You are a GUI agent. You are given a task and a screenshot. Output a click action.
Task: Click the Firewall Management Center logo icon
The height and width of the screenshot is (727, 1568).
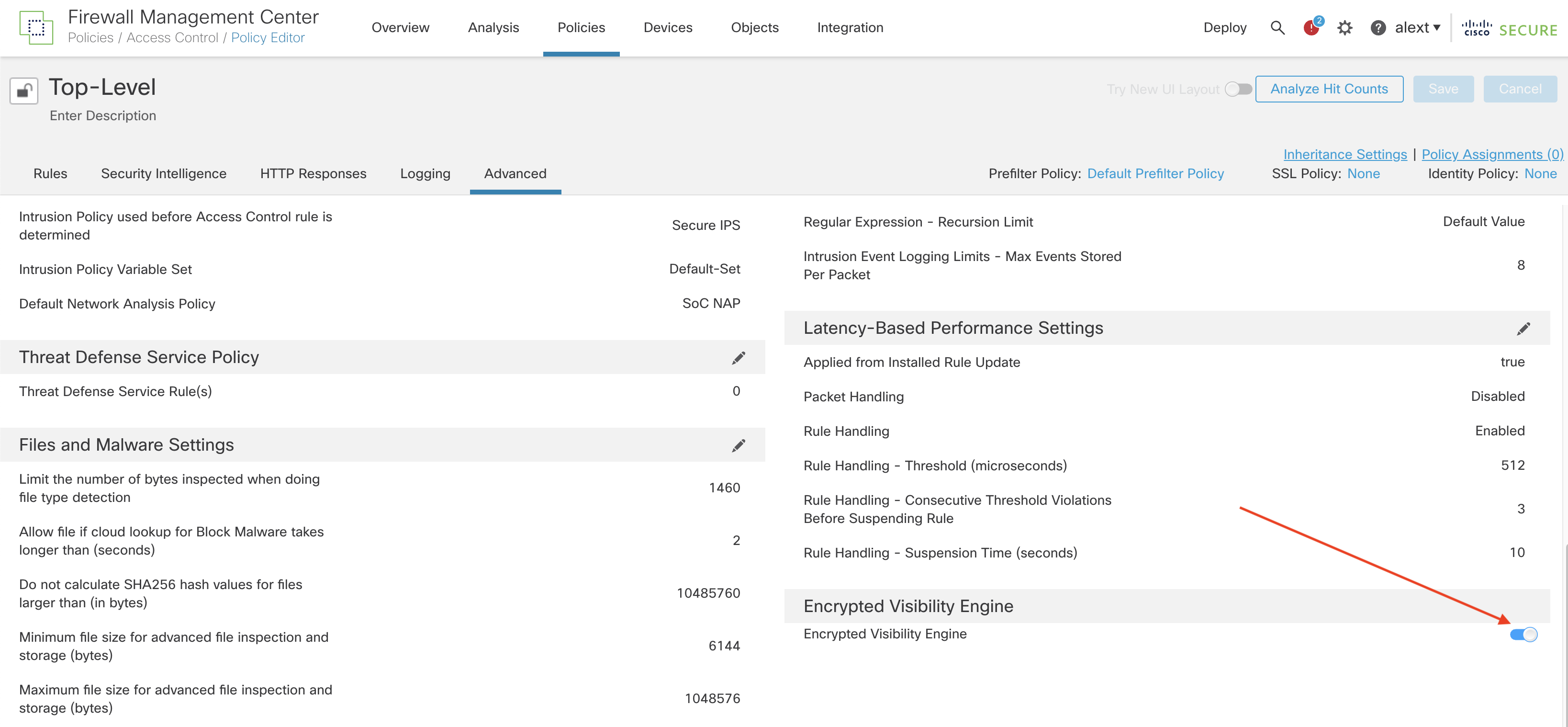(x=36, y=27)
